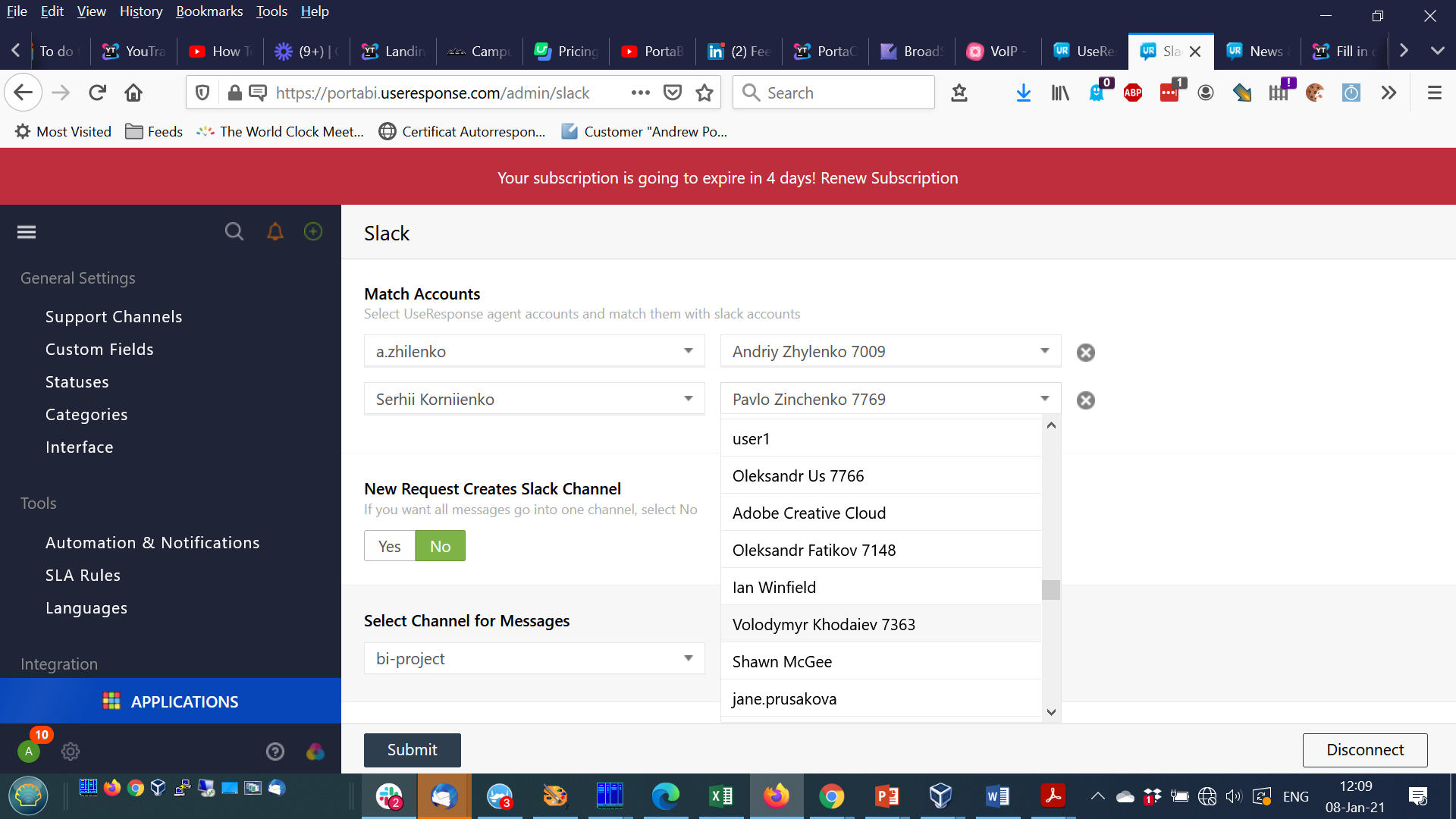Open the help question mark icon

coord(275,751)
